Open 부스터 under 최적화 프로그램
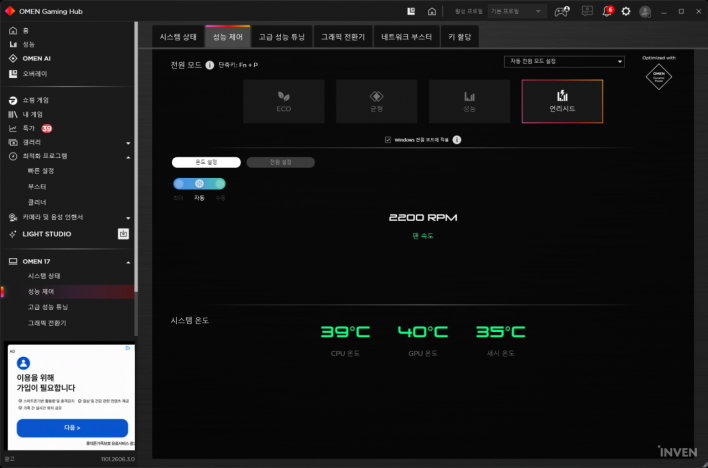Screen dimensions: 708x468 pos(37,187)
